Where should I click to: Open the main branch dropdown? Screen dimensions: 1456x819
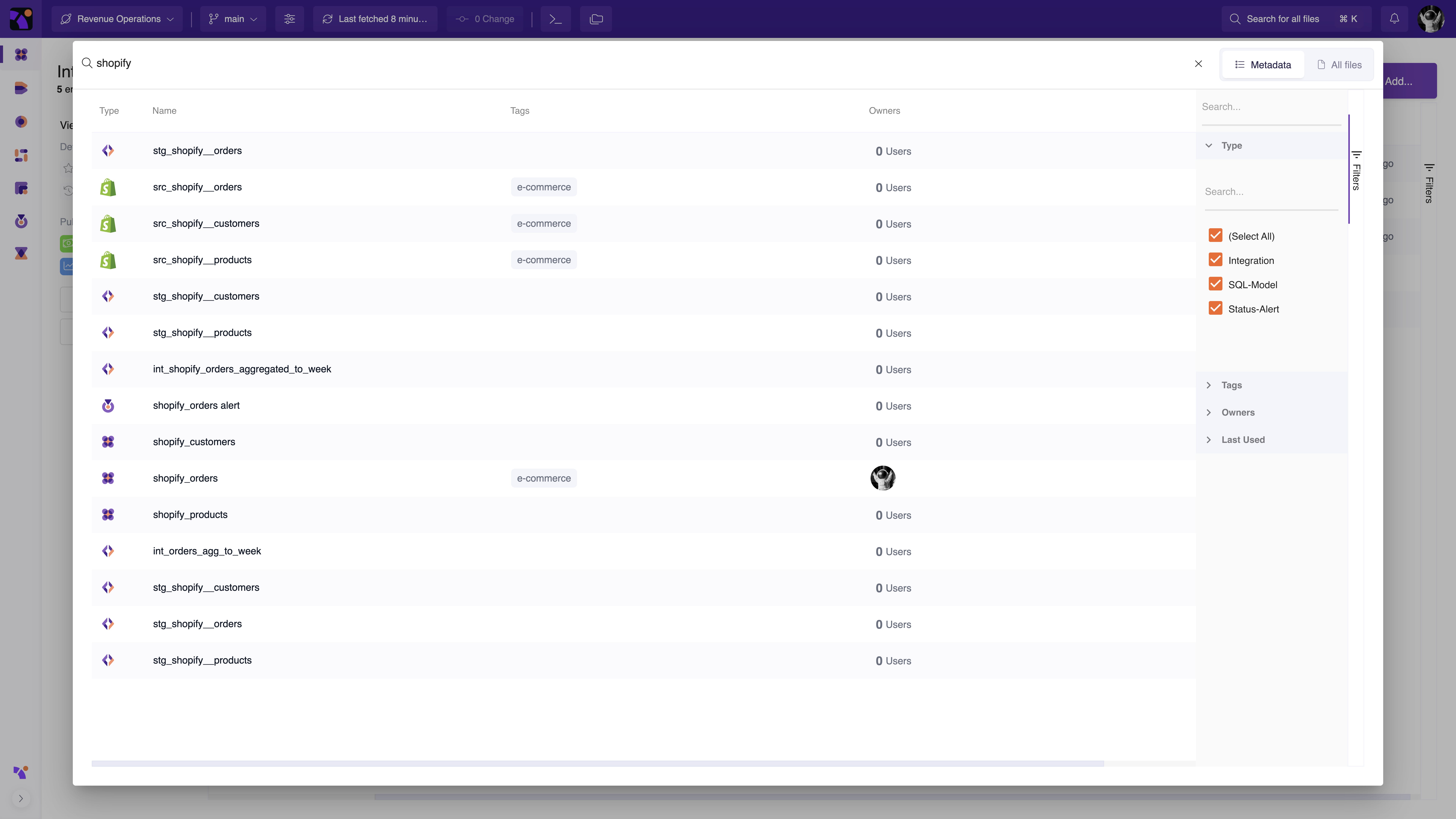233,19
